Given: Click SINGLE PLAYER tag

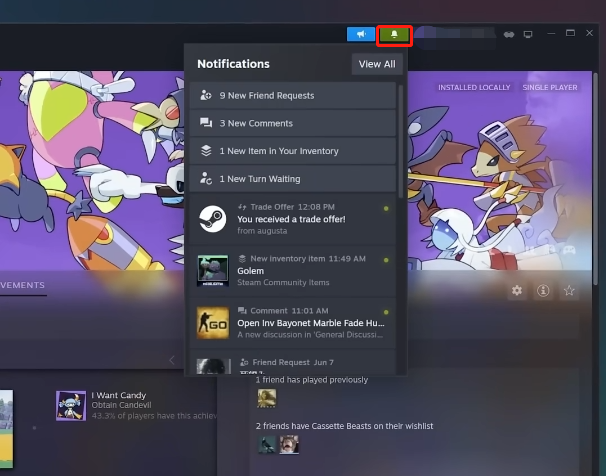Looking at the screenshot, I should click(x=550, y=88).
